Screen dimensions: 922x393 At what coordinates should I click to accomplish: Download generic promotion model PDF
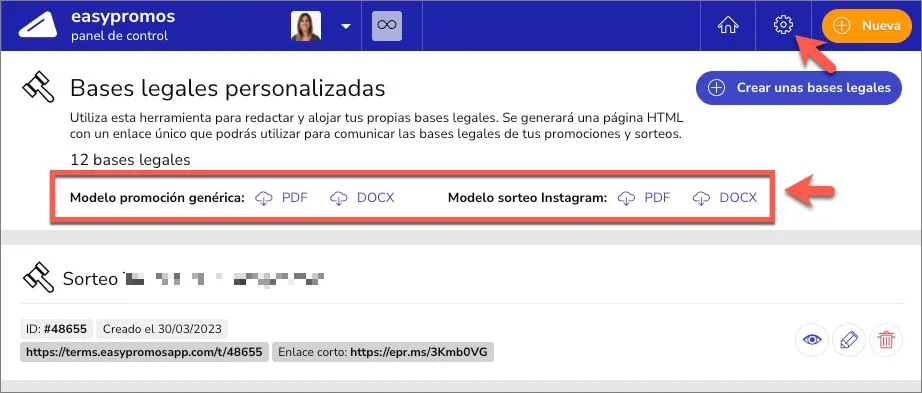[x=281, y=198]
